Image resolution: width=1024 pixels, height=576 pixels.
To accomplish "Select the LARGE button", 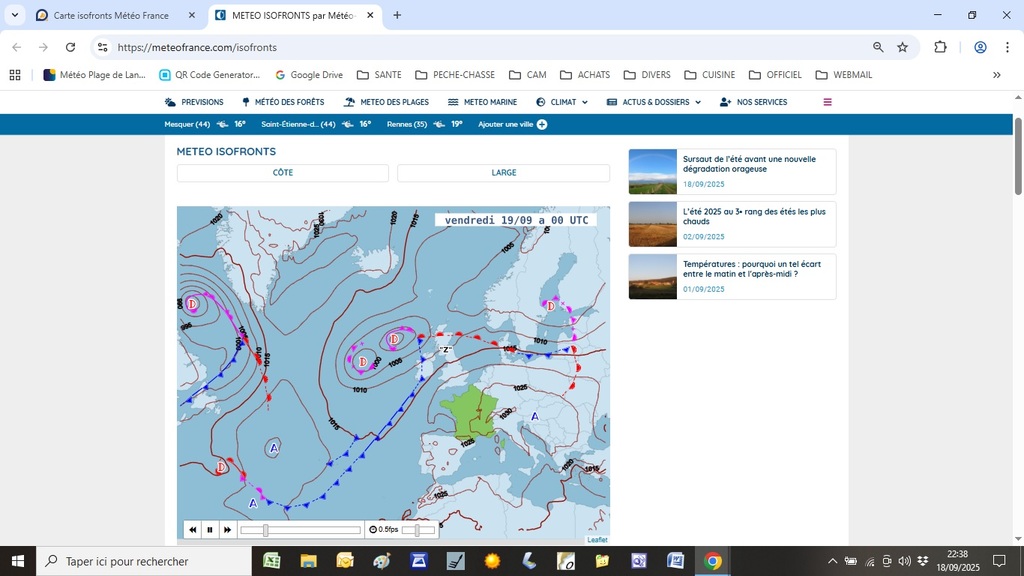I will [x=503, y=173].
